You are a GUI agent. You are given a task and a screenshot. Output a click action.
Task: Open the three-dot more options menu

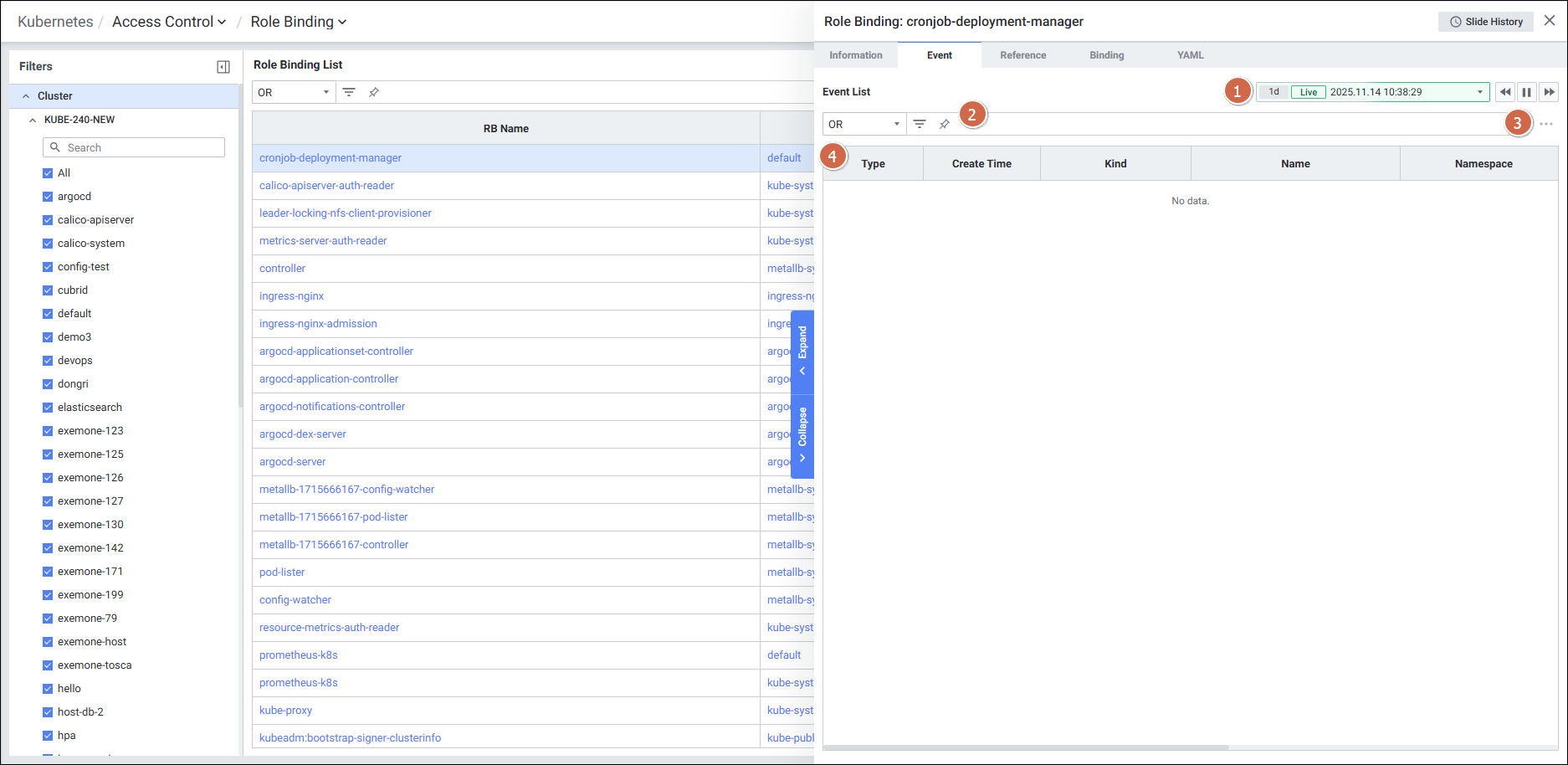pyautogui.click(x=1546, y=124)
